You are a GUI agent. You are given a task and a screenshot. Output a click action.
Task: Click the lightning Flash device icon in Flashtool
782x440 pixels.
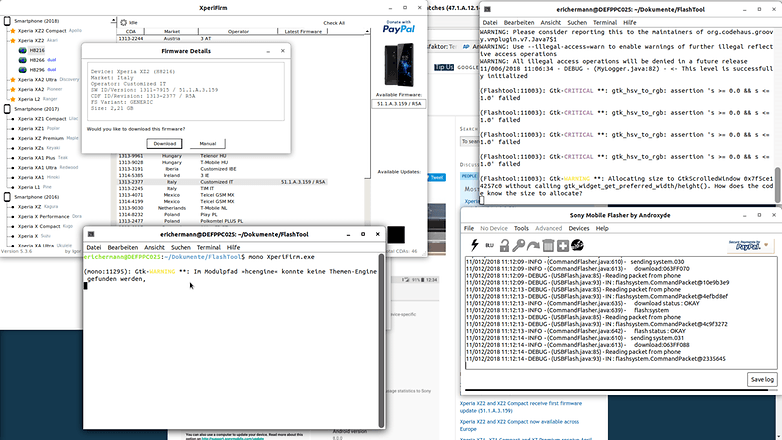point(475,245)
